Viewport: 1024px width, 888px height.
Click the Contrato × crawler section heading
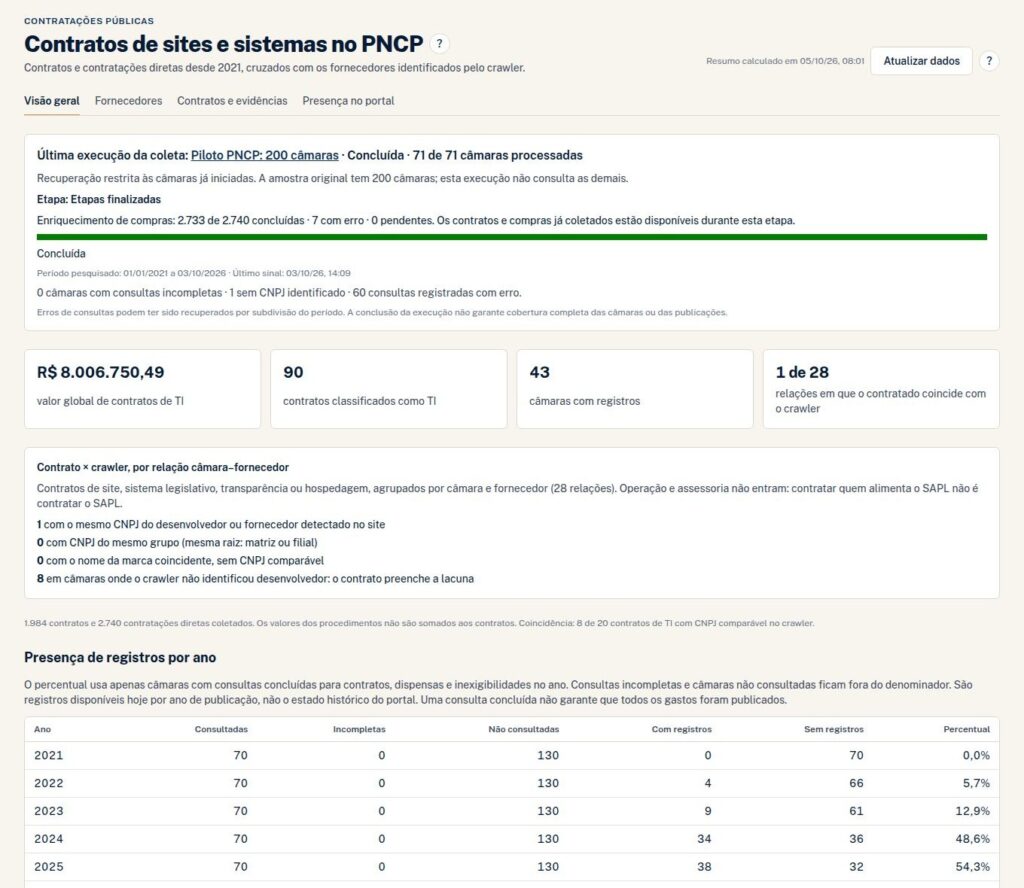coord(163,468)
